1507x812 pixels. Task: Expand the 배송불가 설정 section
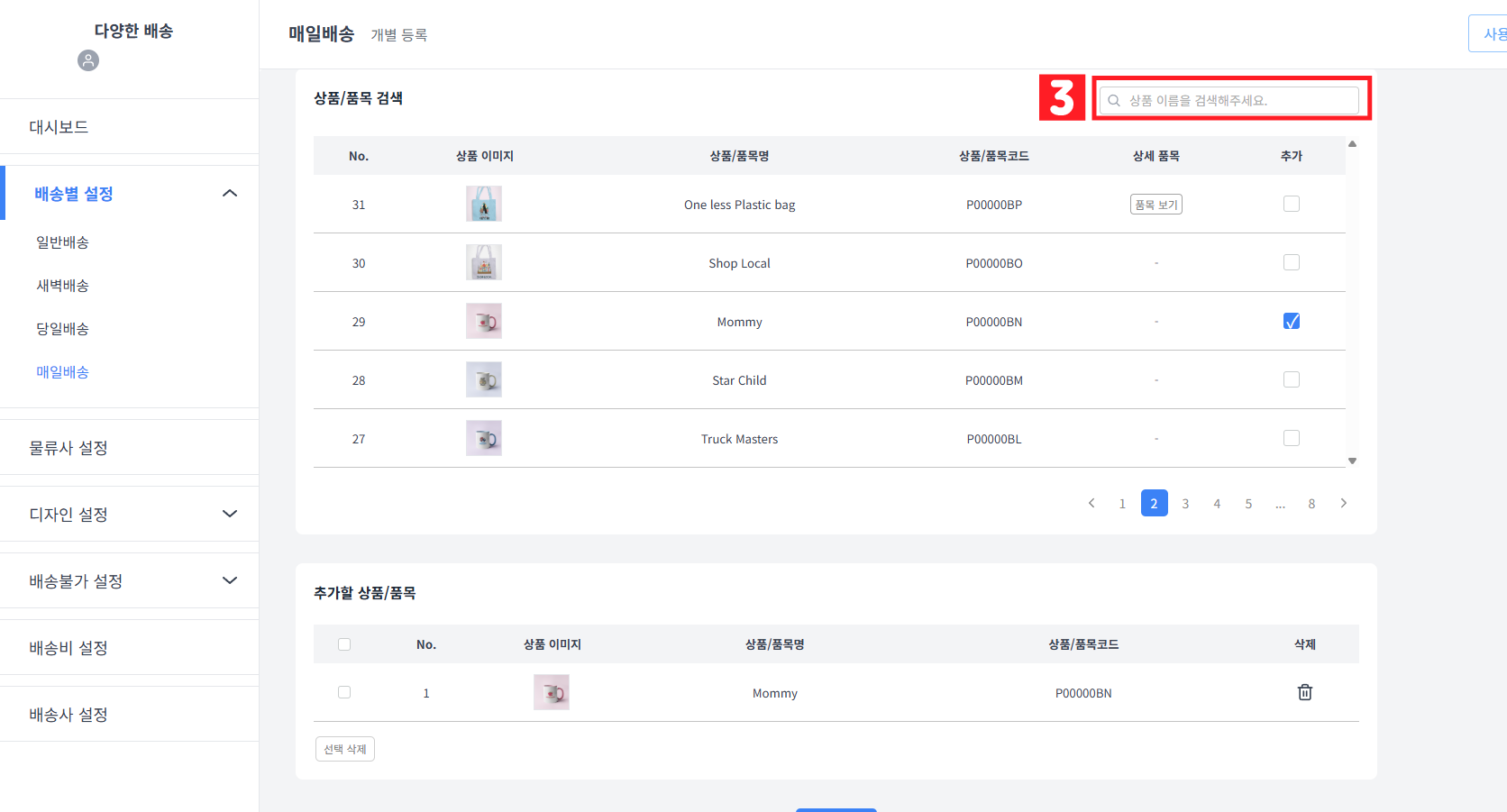pyautogui.click(x=230, y=580)
